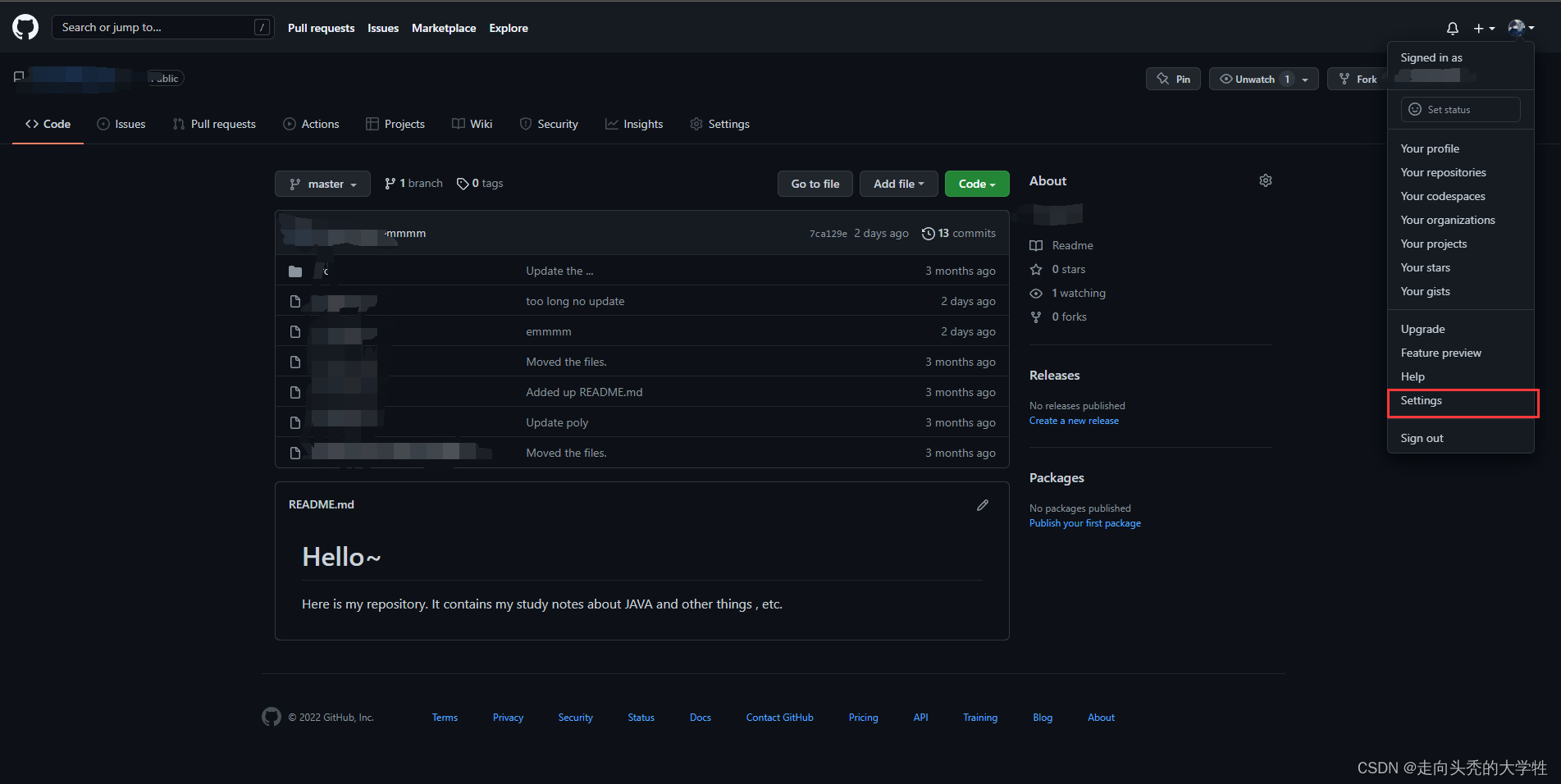The image size is (1561, 784).
Task: Close the user avatar menu
Action: (x=1521, y=28)
